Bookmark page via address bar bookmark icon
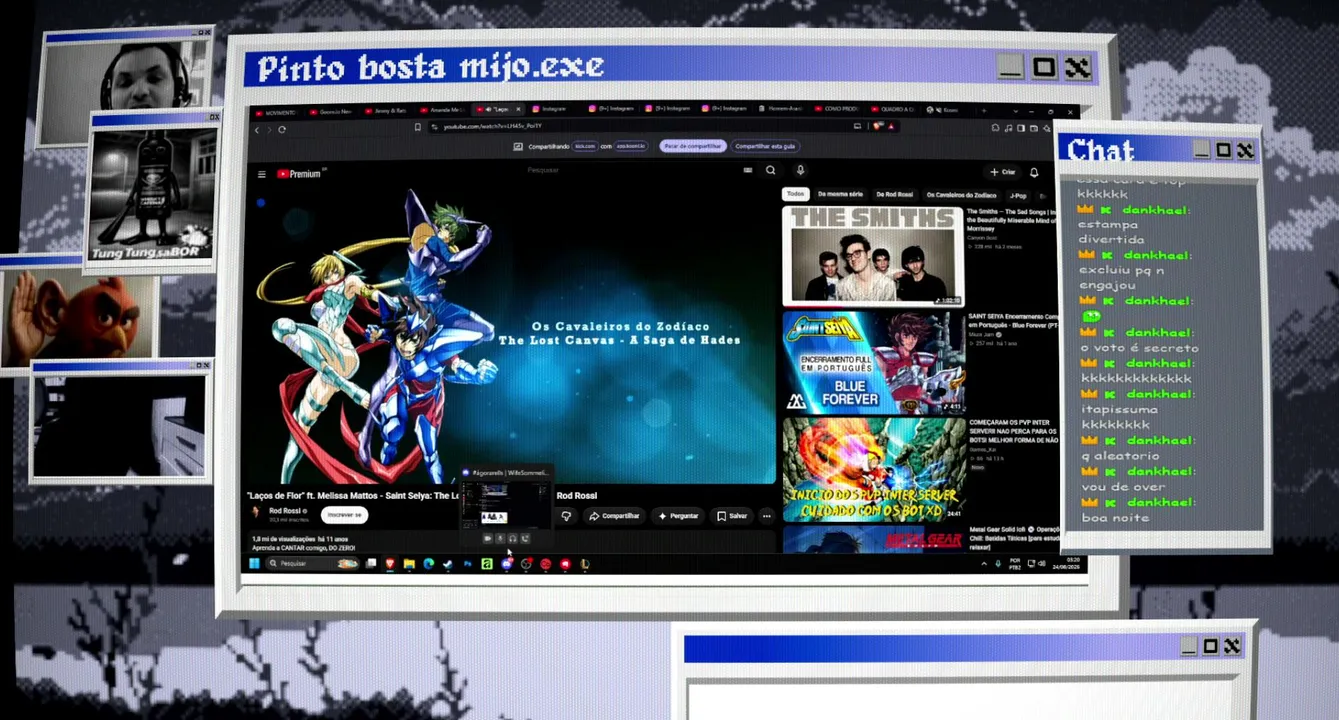This screenshot has width=1339, height=720. coord(417,127)
